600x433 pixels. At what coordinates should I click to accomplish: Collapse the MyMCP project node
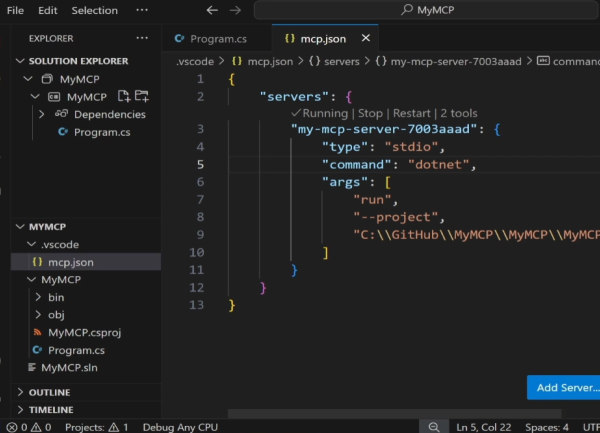pos(35,96)
